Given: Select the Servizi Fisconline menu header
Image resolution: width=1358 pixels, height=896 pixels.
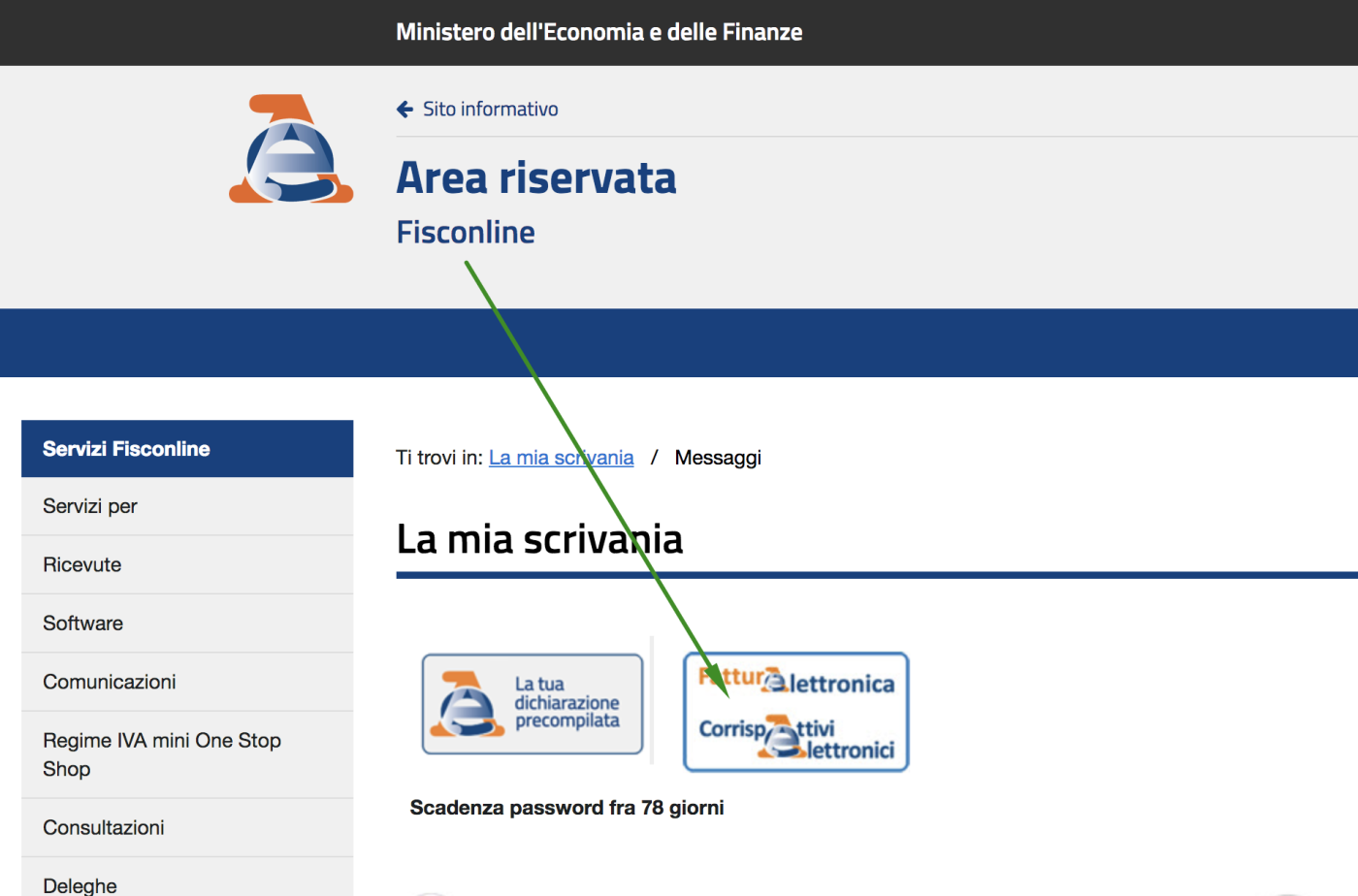Looking at the screenshot, I should 187,449.
